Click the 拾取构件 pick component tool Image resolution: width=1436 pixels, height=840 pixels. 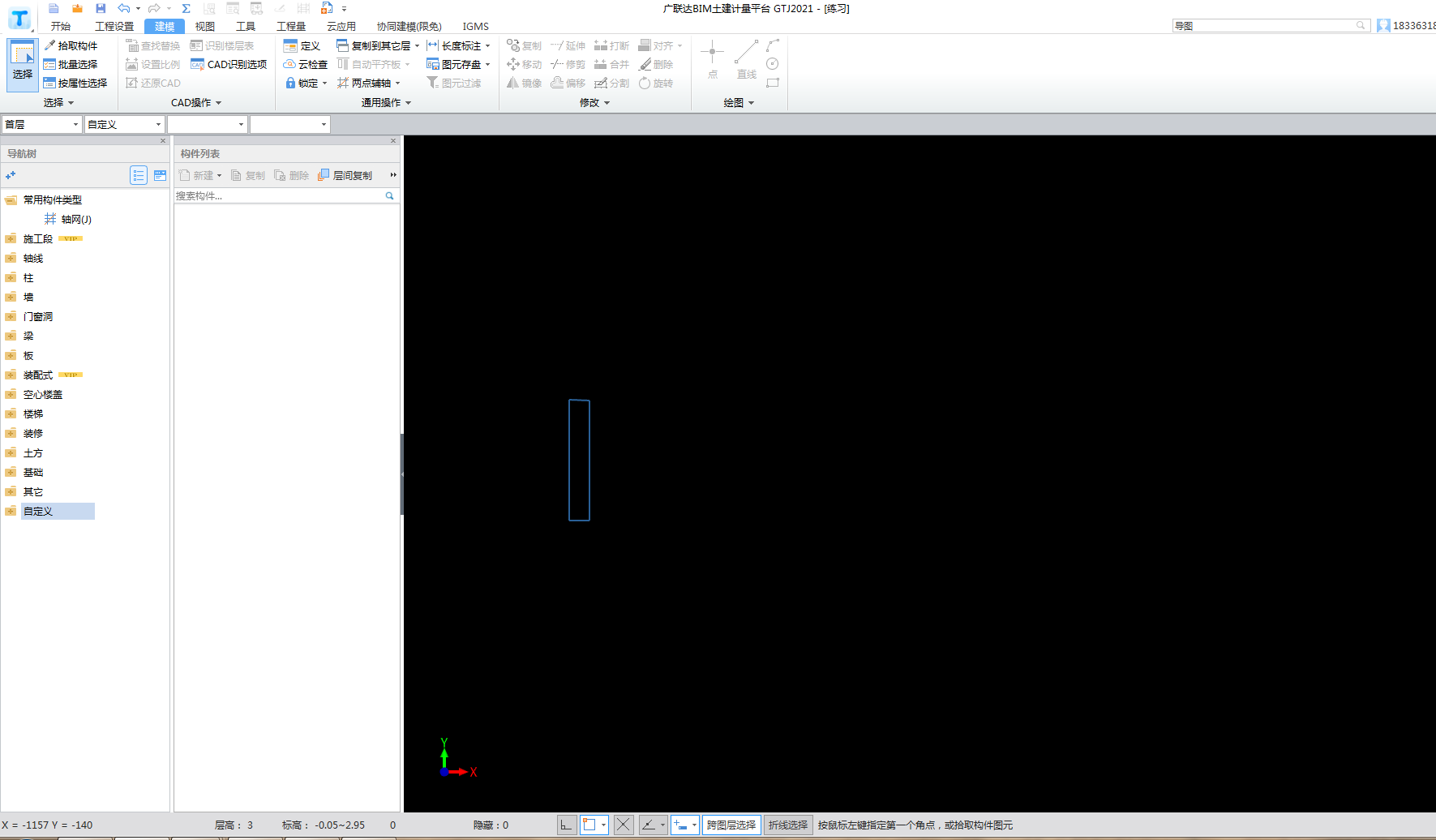point(71,45)
